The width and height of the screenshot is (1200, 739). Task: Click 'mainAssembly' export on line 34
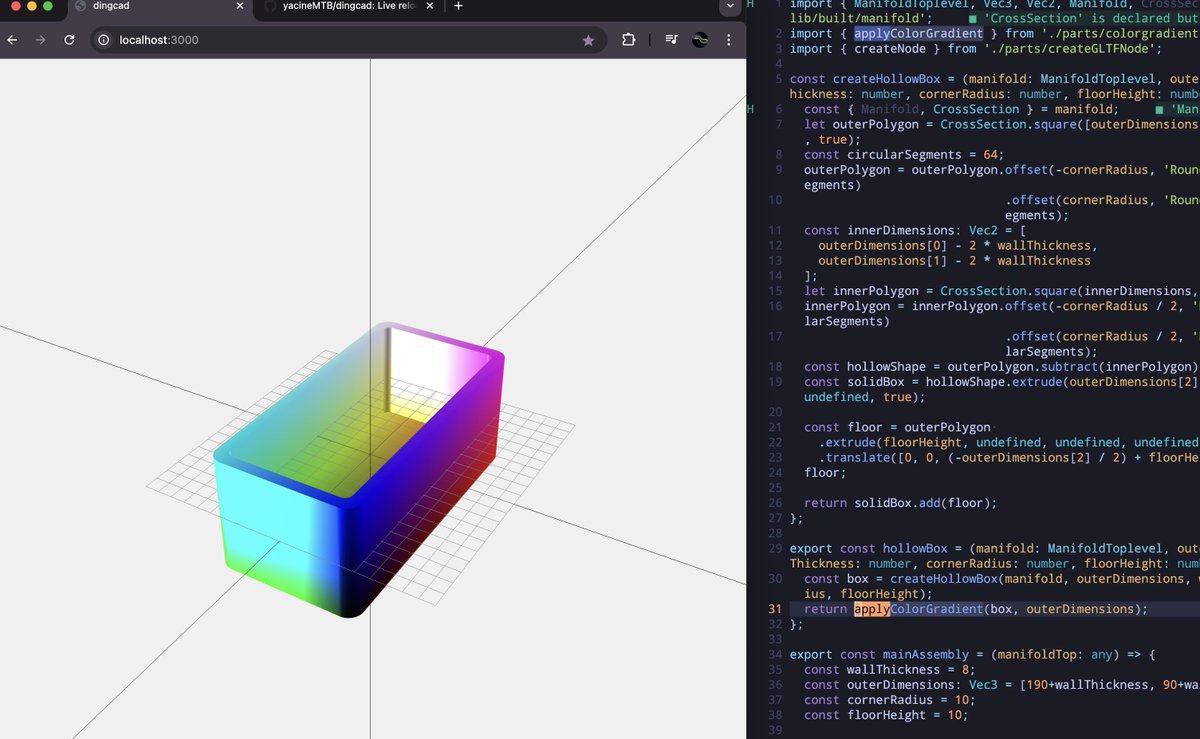(x=926, y=655)
